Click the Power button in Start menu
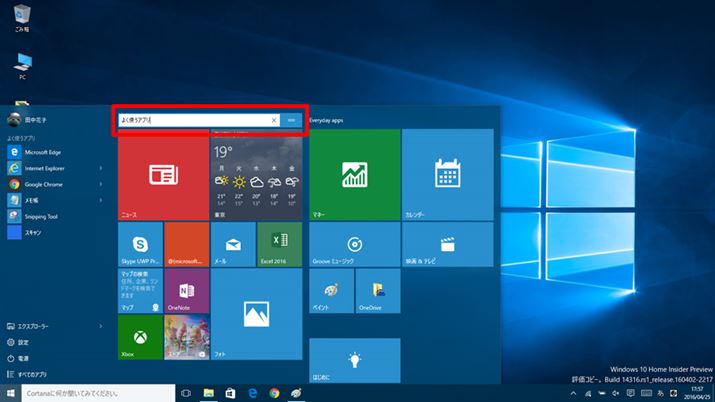The height and width of the screenshot is (402, 715). pos(23,358)
